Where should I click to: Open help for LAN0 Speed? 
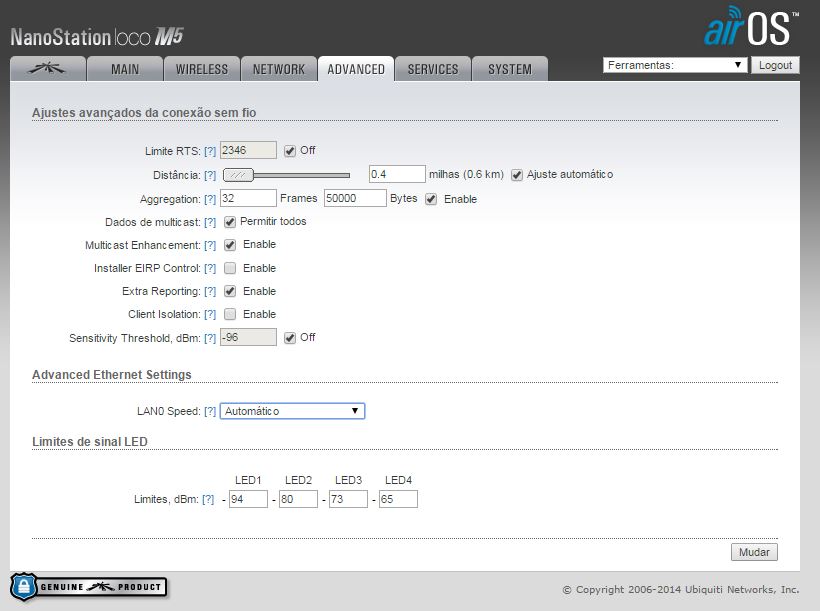pos(210,412)
